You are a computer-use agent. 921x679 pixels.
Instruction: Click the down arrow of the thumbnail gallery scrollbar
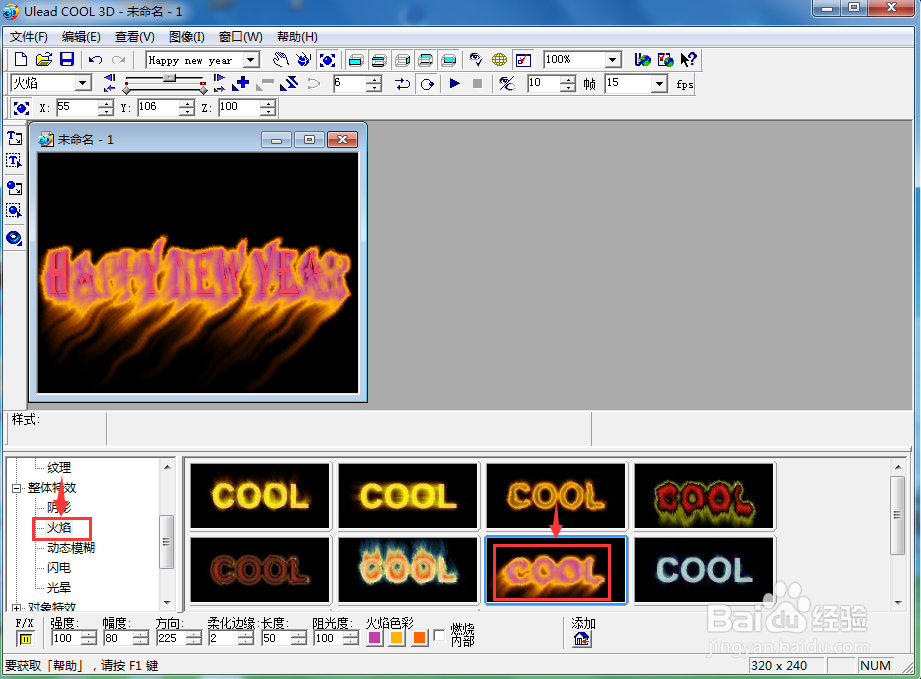pyautogui.click(x=898, y=602)
